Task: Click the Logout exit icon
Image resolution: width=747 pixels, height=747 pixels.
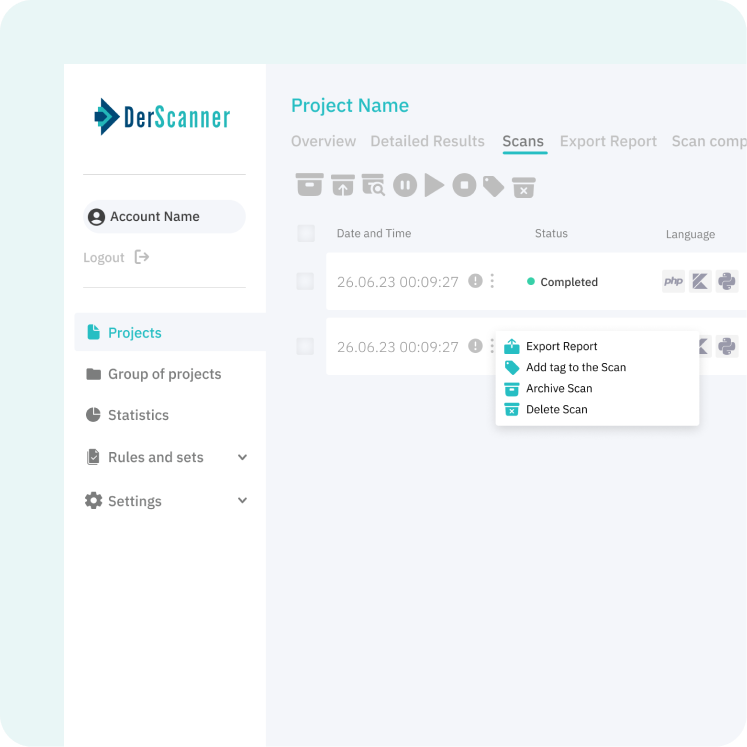Action: pos(142,257)
